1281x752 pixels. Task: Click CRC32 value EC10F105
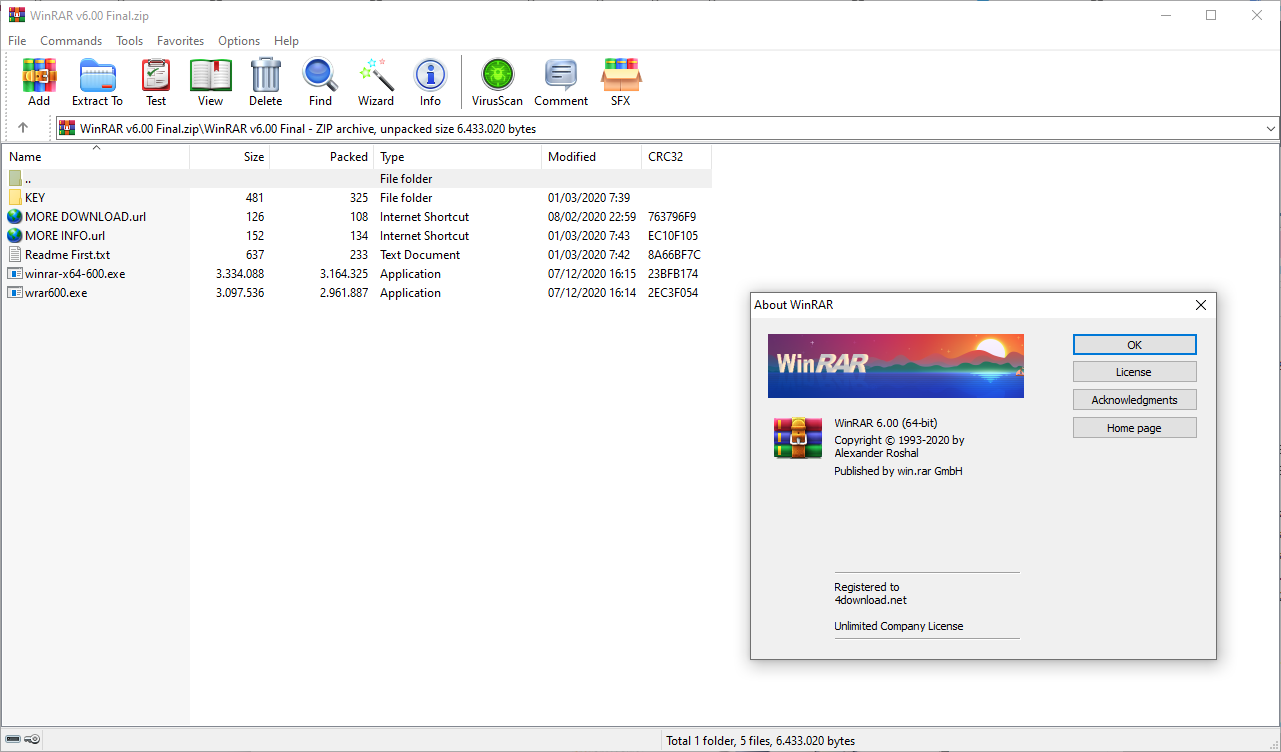click(673, 236)
